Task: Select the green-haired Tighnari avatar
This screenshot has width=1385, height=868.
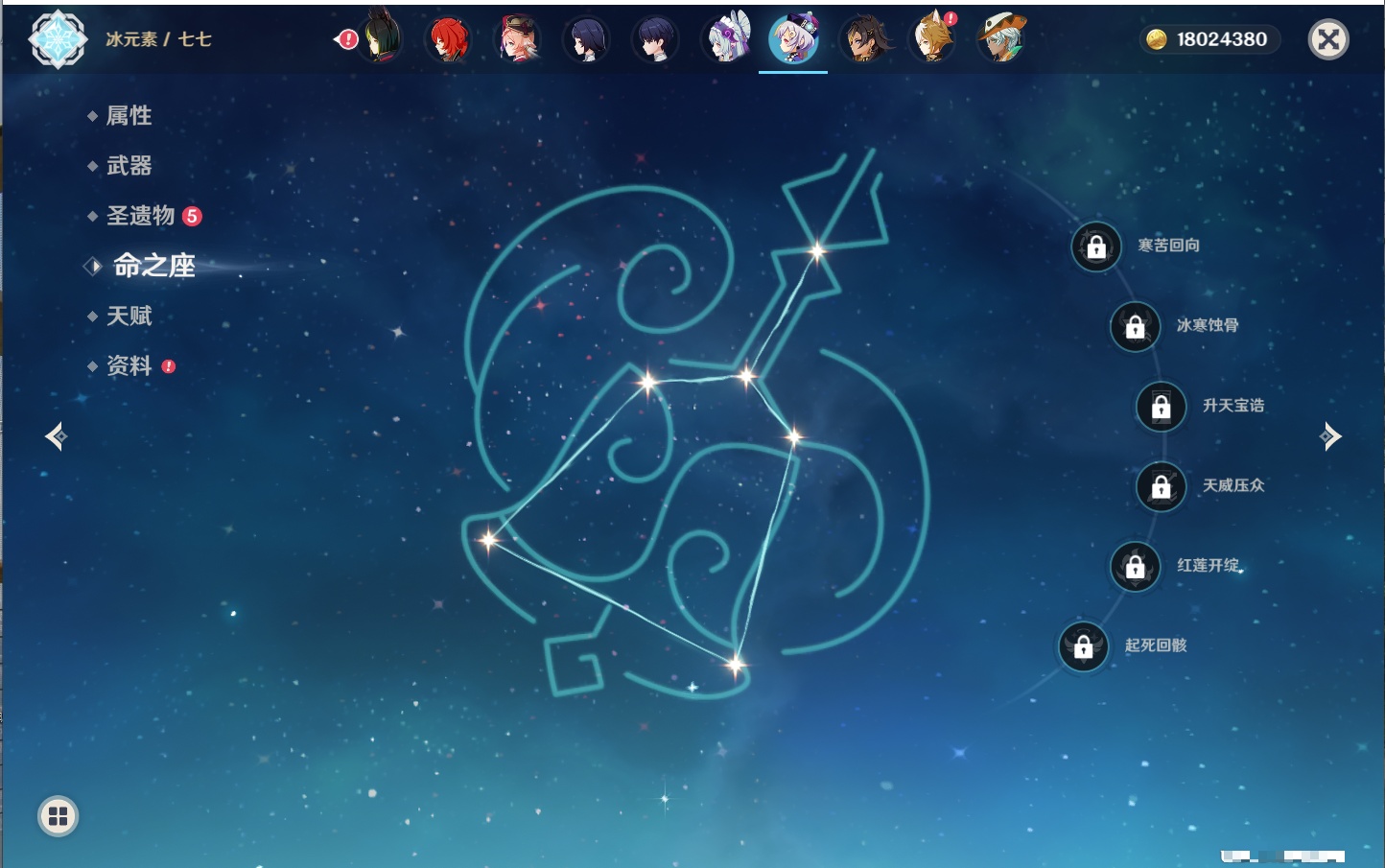Action: (x=381, y=38)
